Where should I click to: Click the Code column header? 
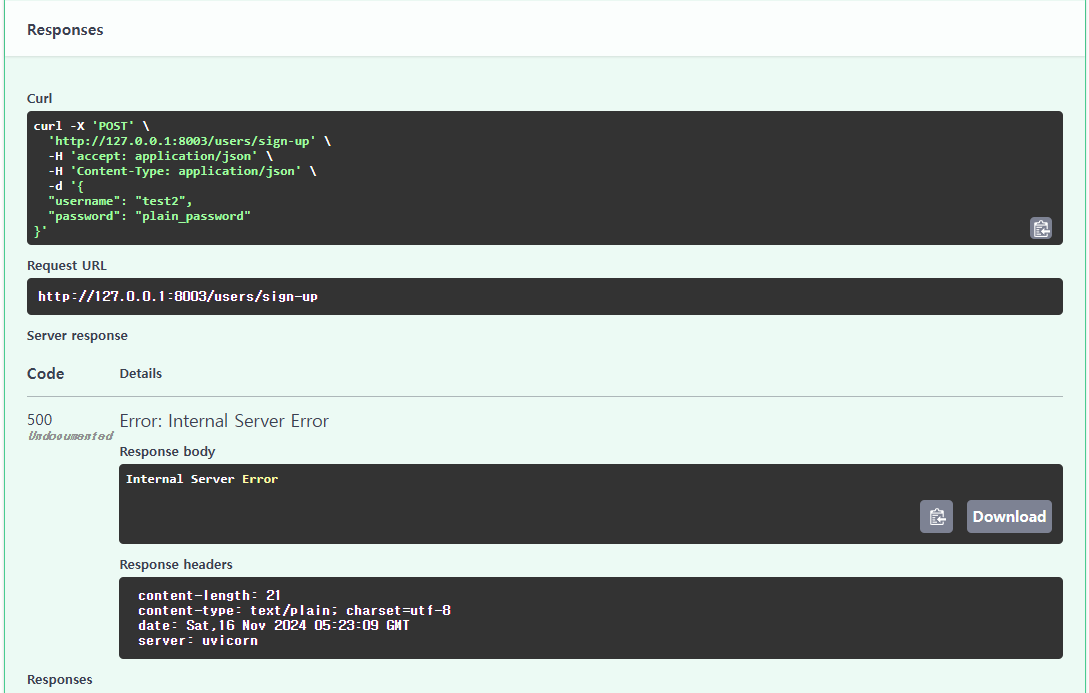(x=45, y=374)
